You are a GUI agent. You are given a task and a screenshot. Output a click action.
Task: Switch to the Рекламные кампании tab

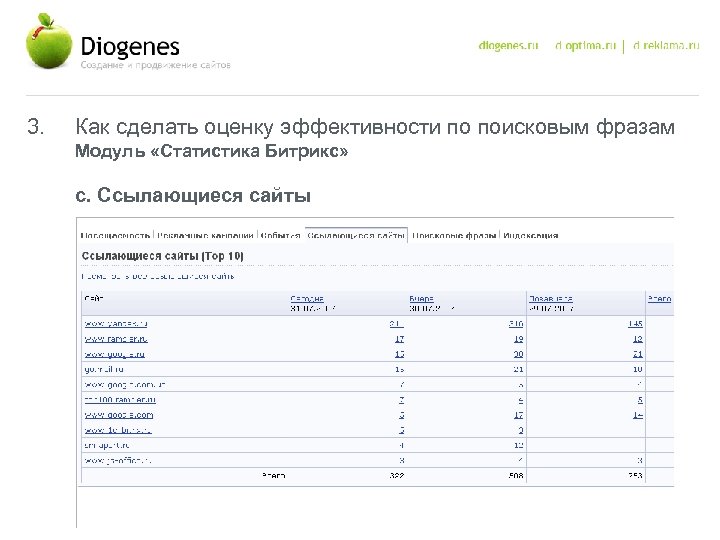[200, 236]
